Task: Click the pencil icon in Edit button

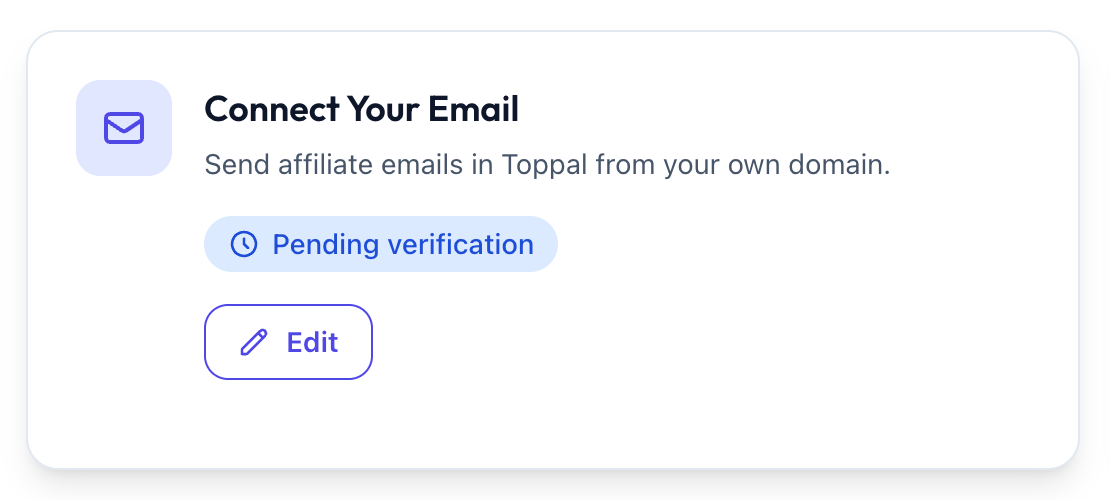Action: pos(254,342)
